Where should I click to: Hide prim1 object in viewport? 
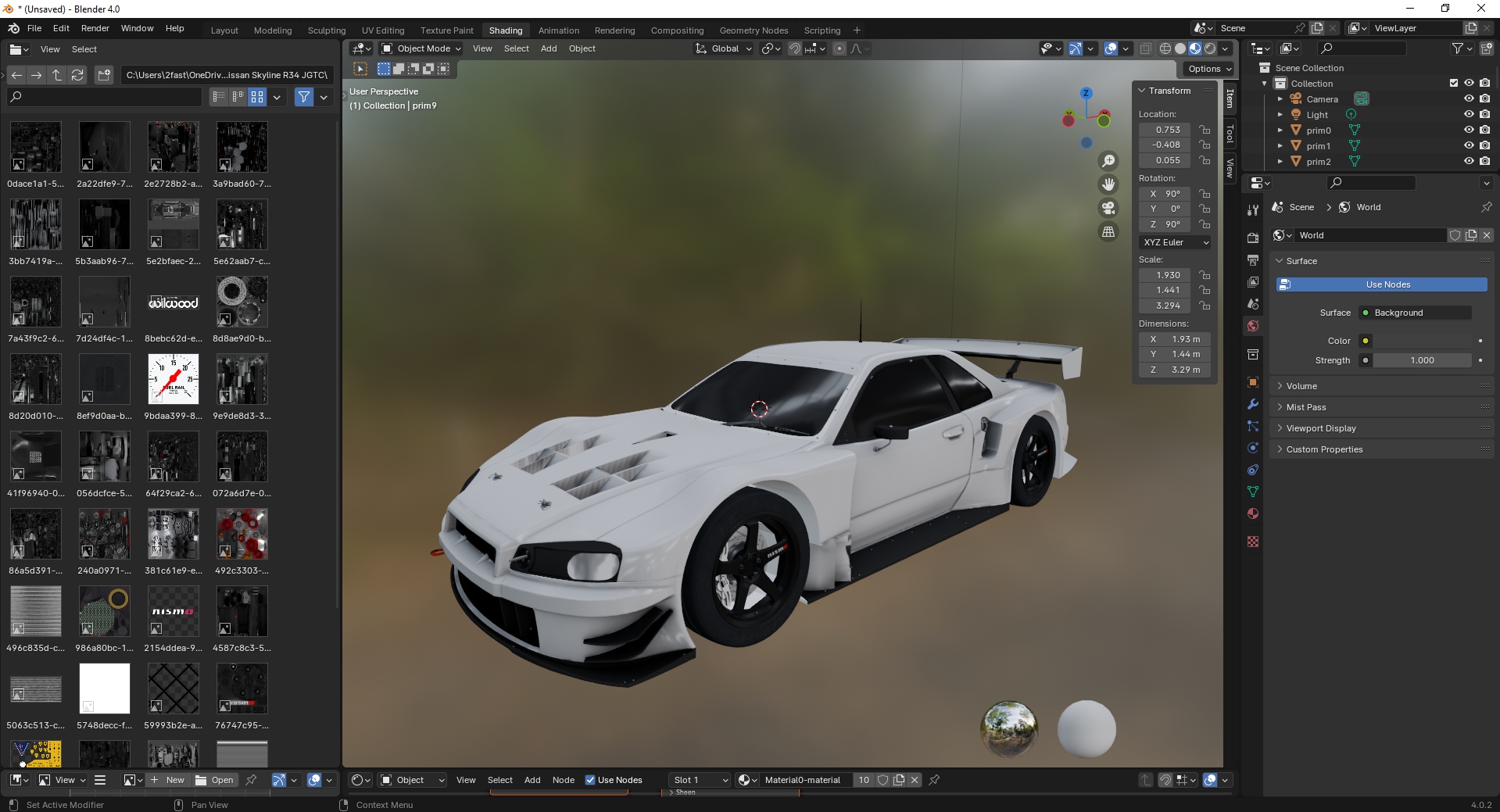[1469, 145]
